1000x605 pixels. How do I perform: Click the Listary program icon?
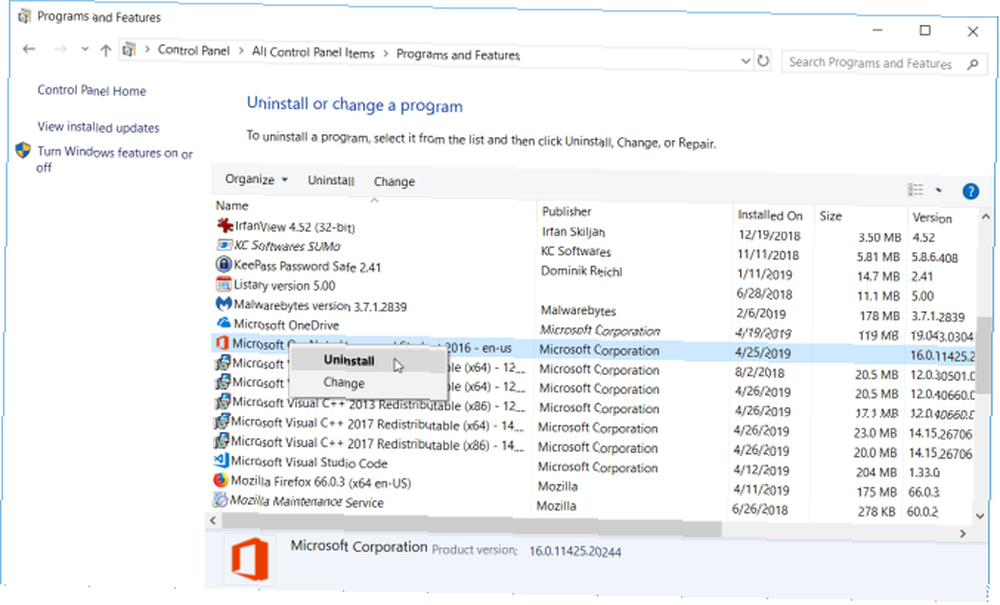(223, 284)
